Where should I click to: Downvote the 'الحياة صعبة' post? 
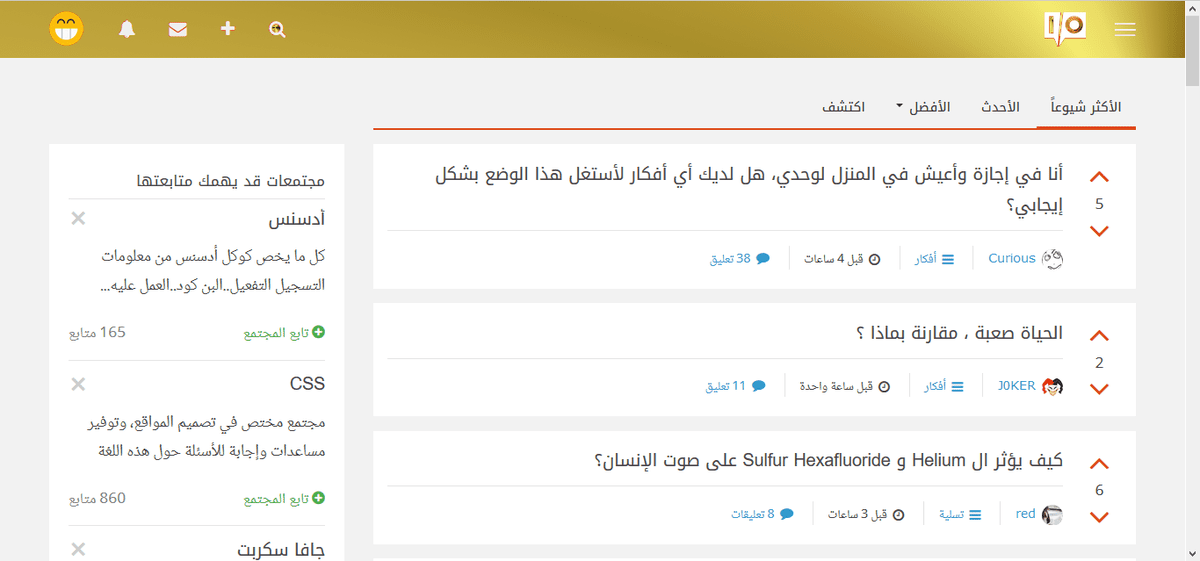tap(1099, 389)
